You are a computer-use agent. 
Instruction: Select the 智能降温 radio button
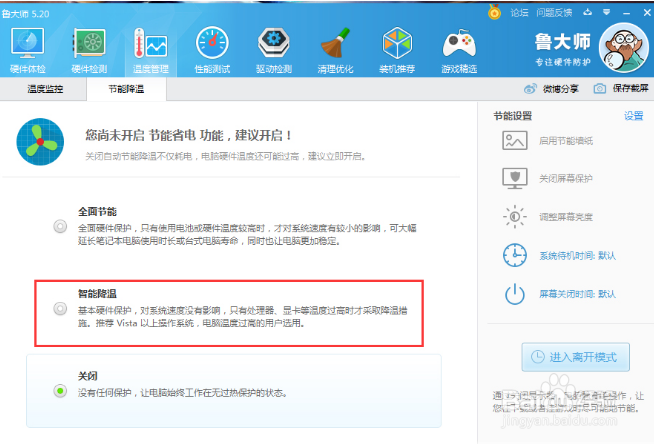(60, 309)
